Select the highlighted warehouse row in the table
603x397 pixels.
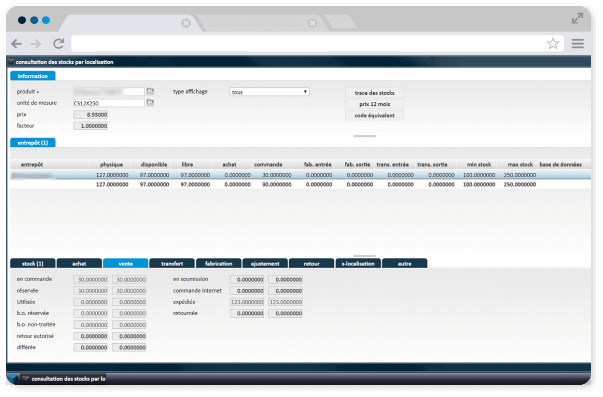coord(300,175)
